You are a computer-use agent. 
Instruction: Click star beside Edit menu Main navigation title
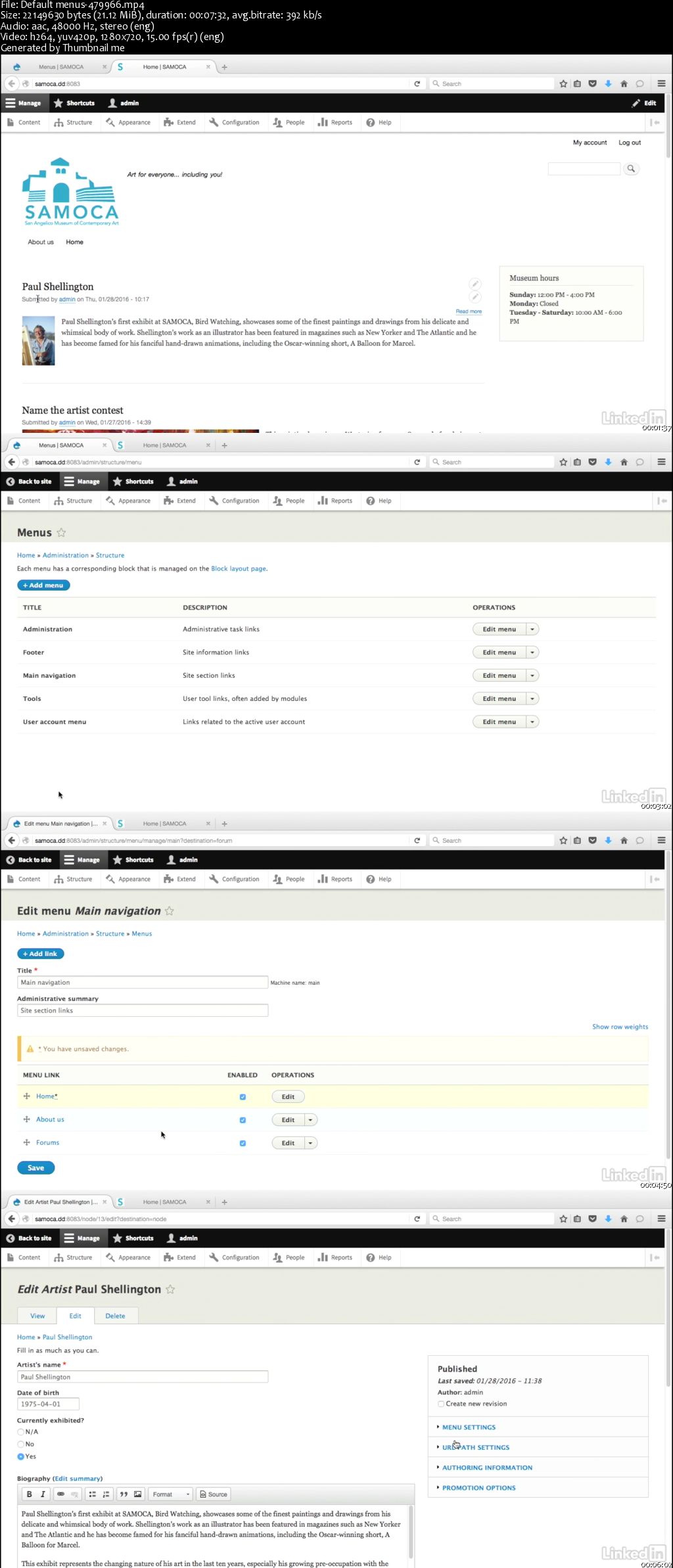(170, 911)
